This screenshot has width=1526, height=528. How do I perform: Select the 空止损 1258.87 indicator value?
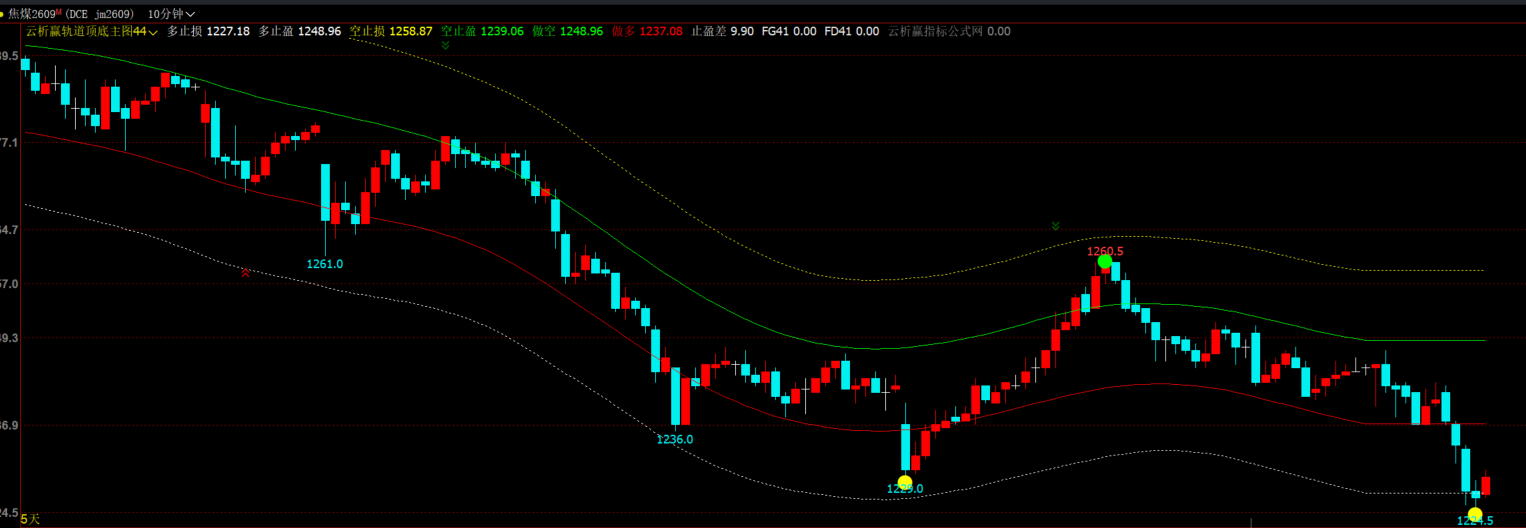click(391, 31)
